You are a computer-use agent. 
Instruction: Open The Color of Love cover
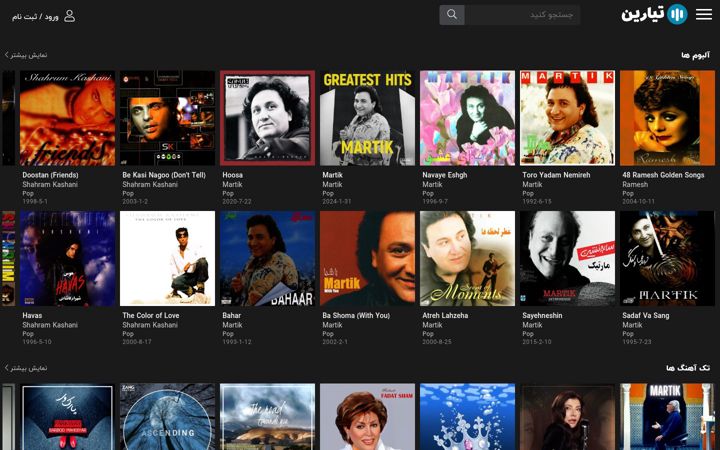[x=168, y=259]
